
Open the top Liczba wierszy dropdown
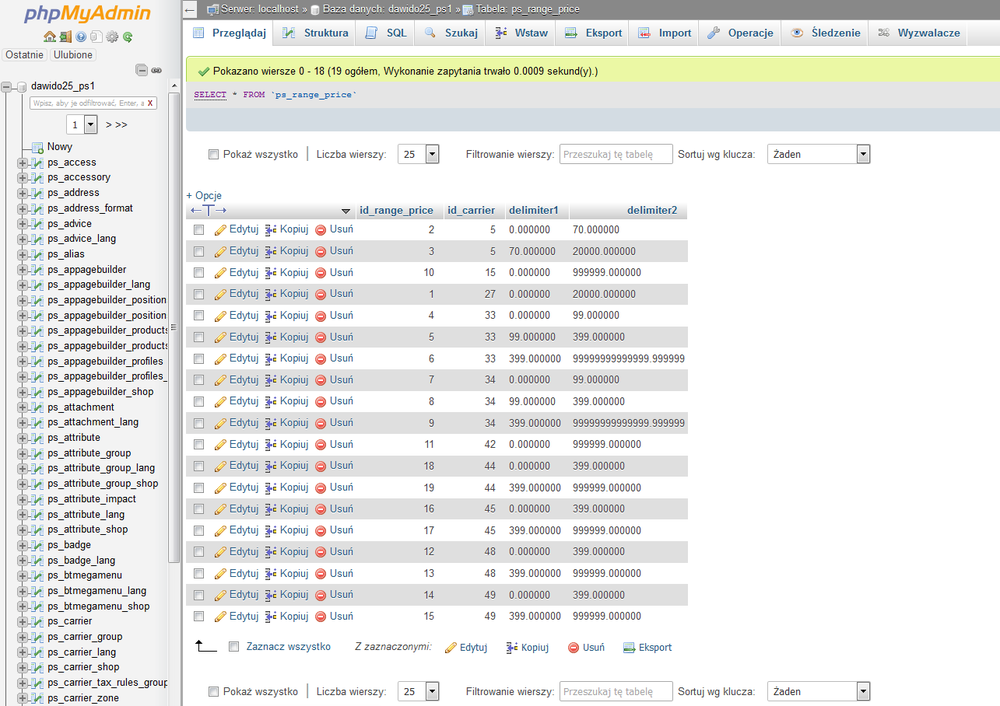(x=418, y=154)
